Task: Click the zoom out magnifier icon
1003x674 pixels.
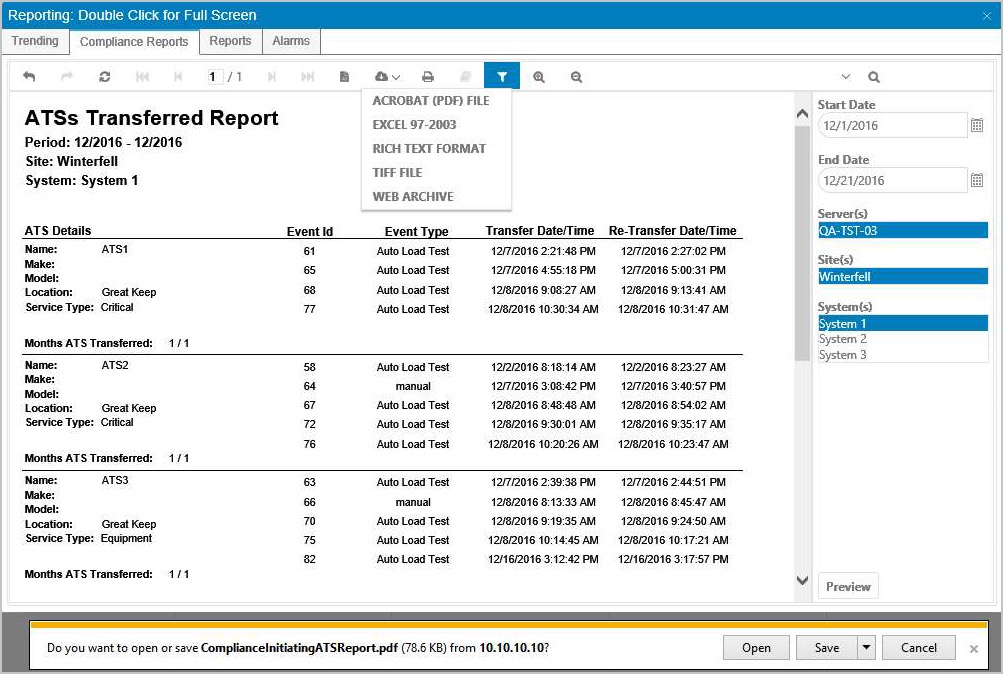Action: coord(576,77)
